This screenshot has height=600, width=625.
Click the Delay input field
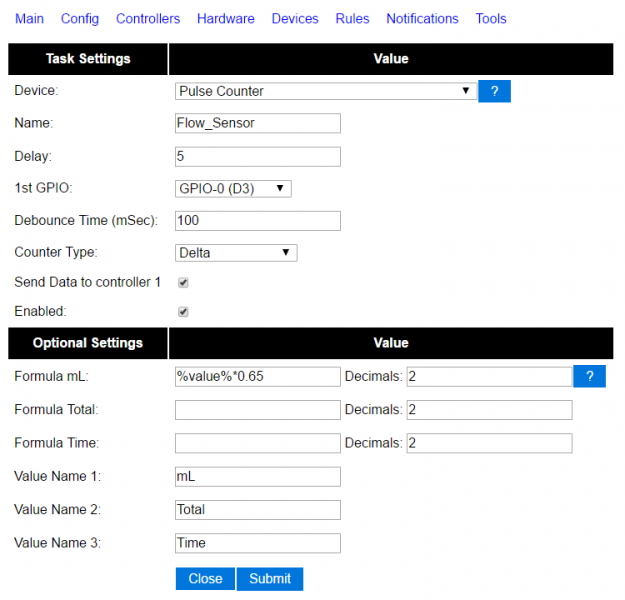point(257,156)
